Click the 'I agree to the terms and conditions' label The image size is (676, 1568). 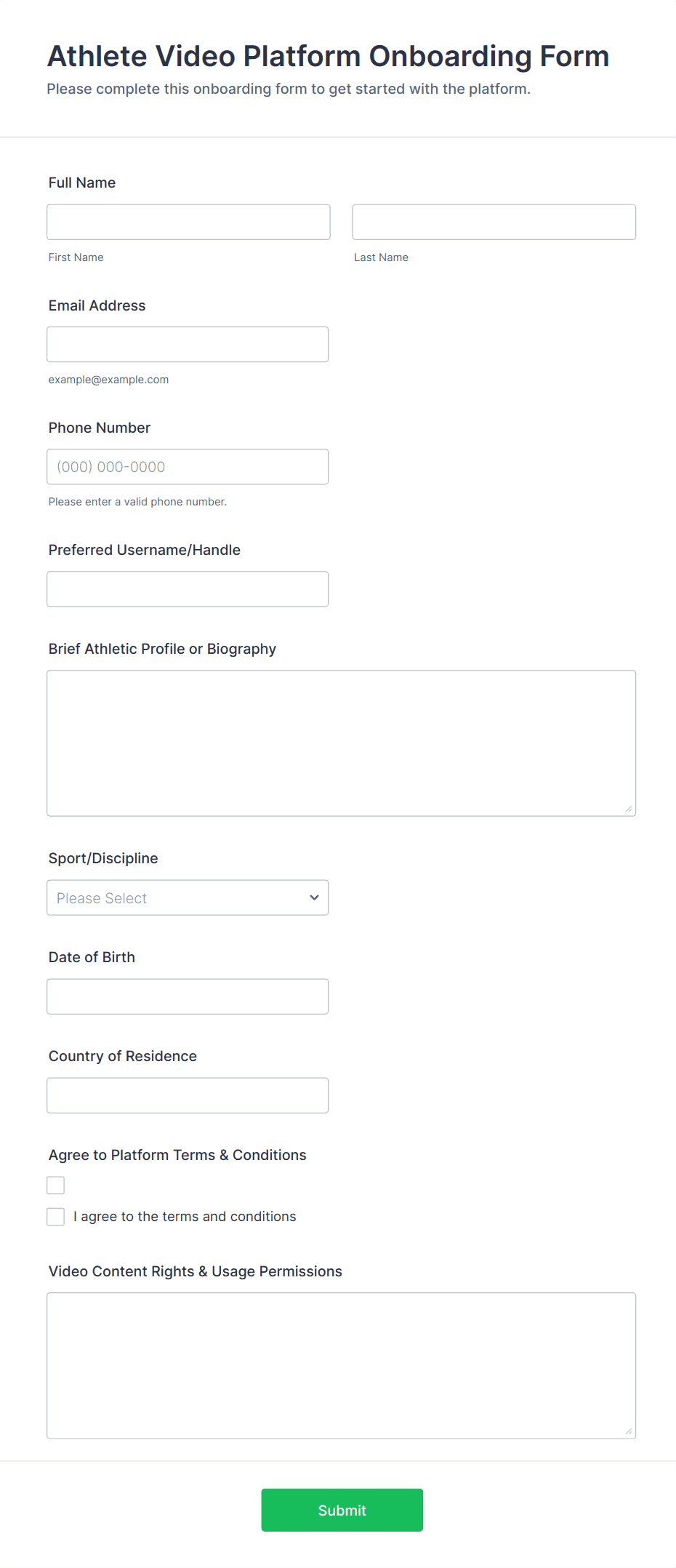(x=185, y=1217)
